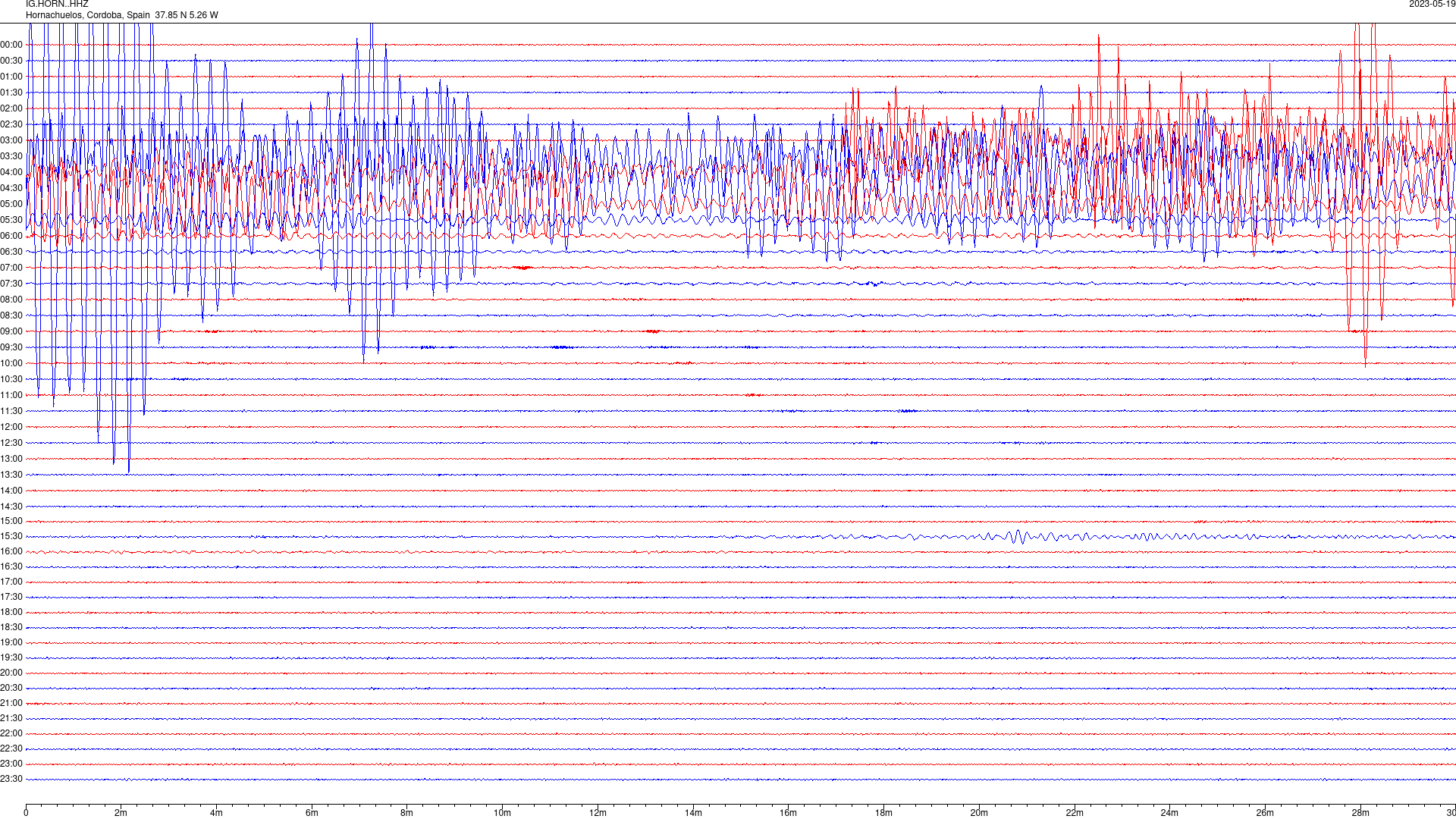Select the 18:30 trace label
The image size is (1456, 819).
pos(11,627)
